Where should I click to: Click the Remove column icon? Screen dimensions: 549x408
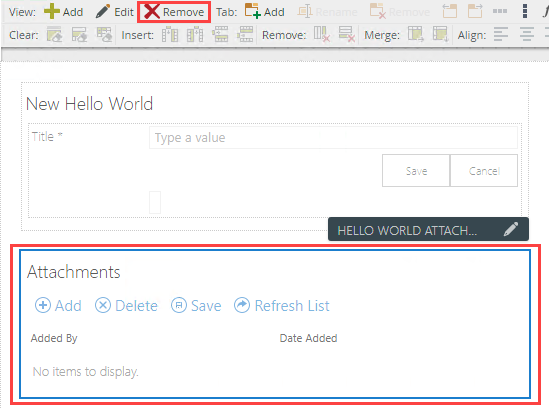(x=322, y=35)
